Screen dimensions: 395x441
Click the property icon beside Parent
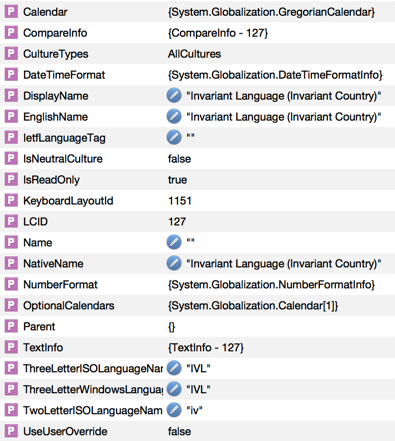pyautogui.click(x=11, y=327)
